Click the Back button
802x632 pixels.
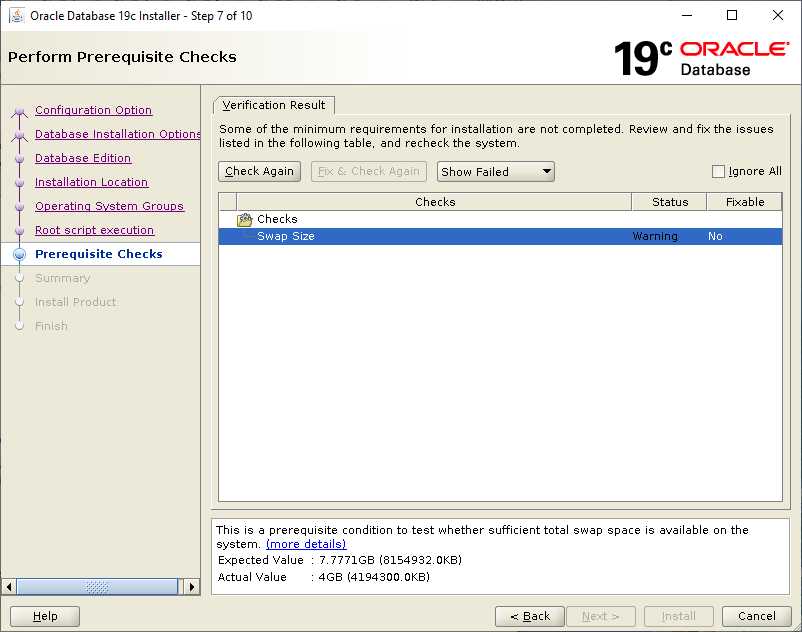pos(530,616)
